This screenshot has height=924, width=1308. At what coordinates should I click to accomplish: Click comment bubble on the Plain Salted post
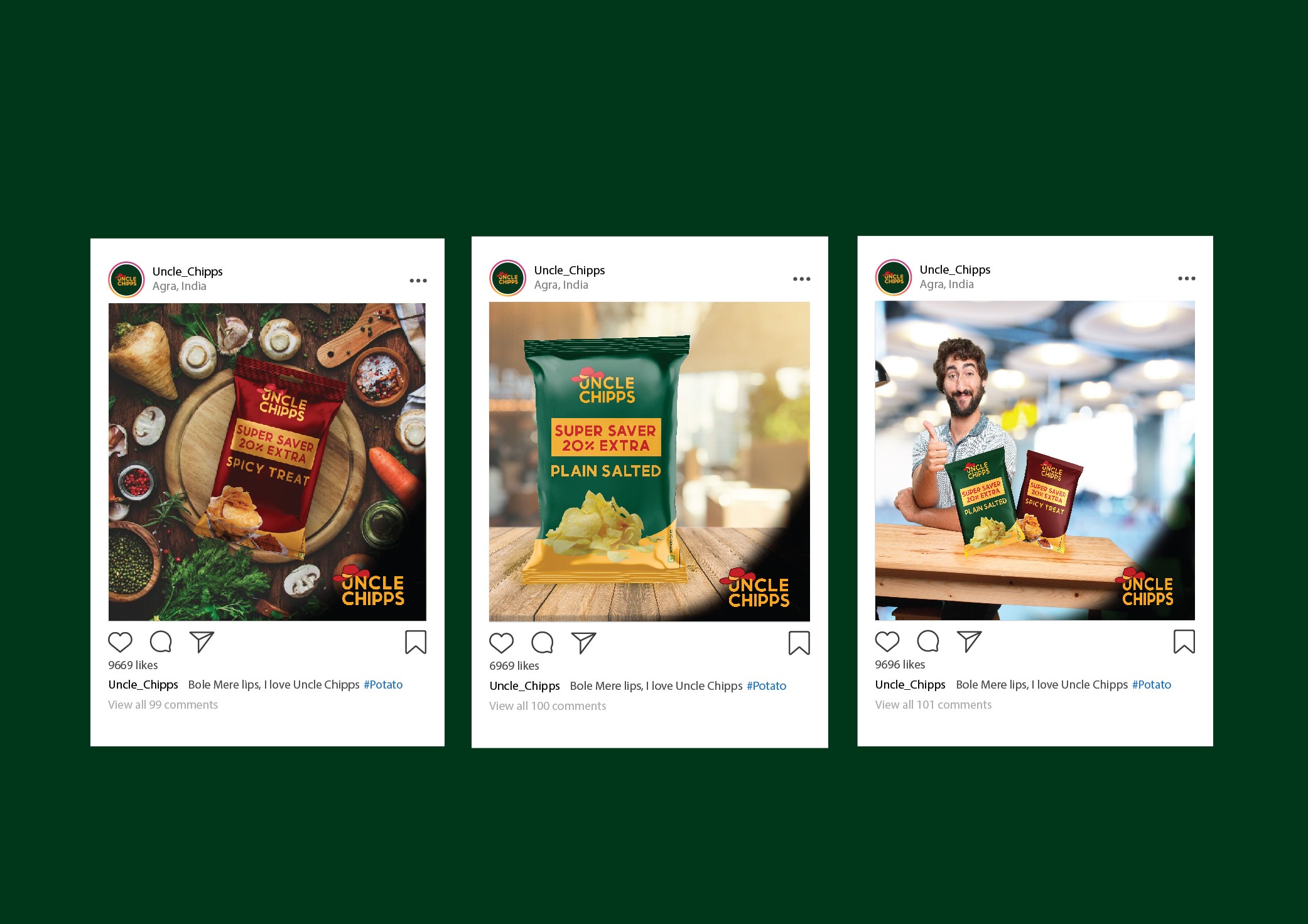tap(543, 643)
